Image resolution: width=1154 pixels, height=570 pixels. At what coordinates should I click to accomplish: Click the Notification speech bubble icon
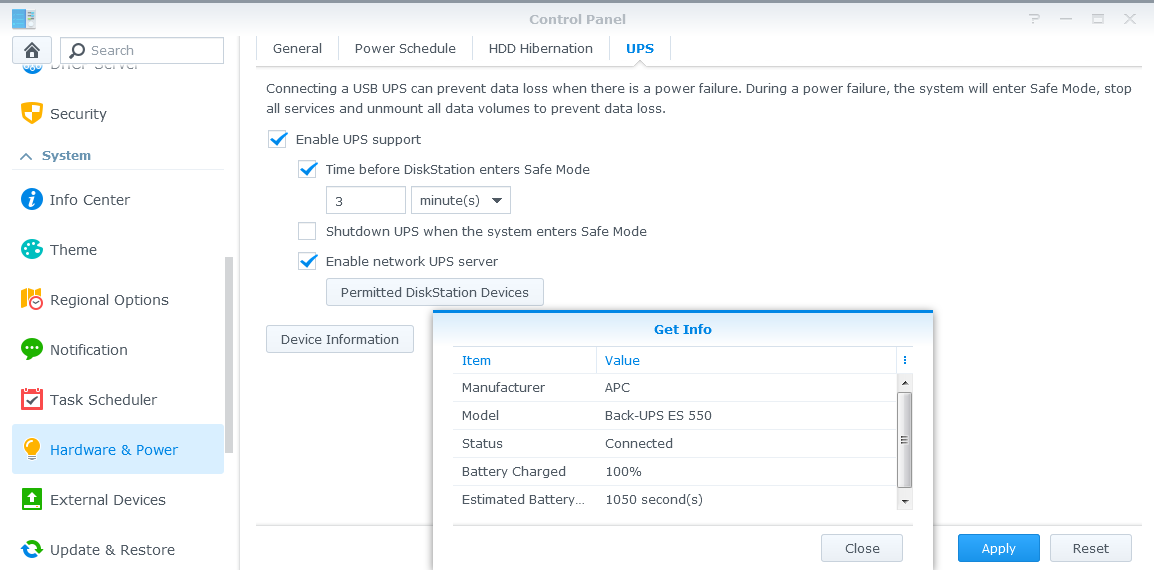pos(32,349)
